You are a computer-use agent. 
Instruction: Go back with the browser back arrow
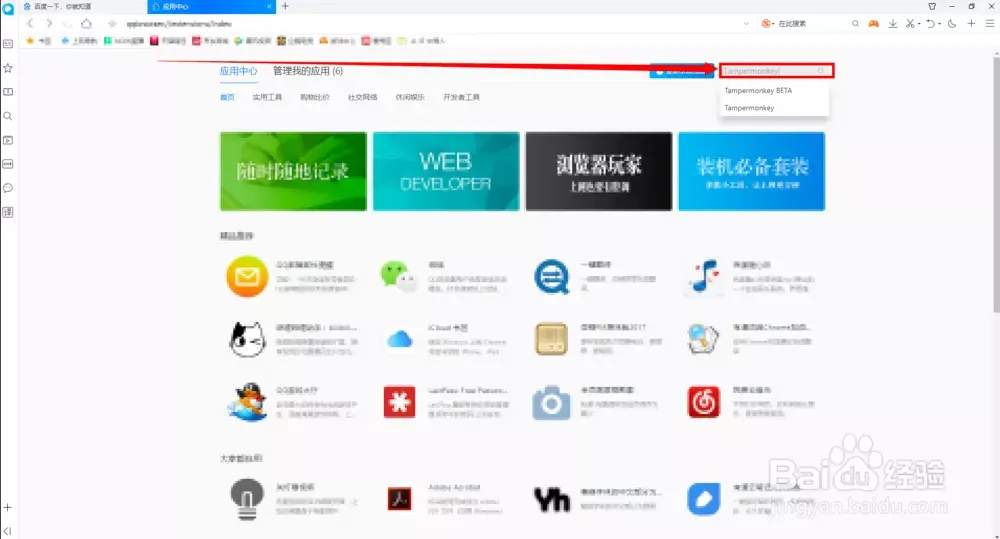[30, 24]
